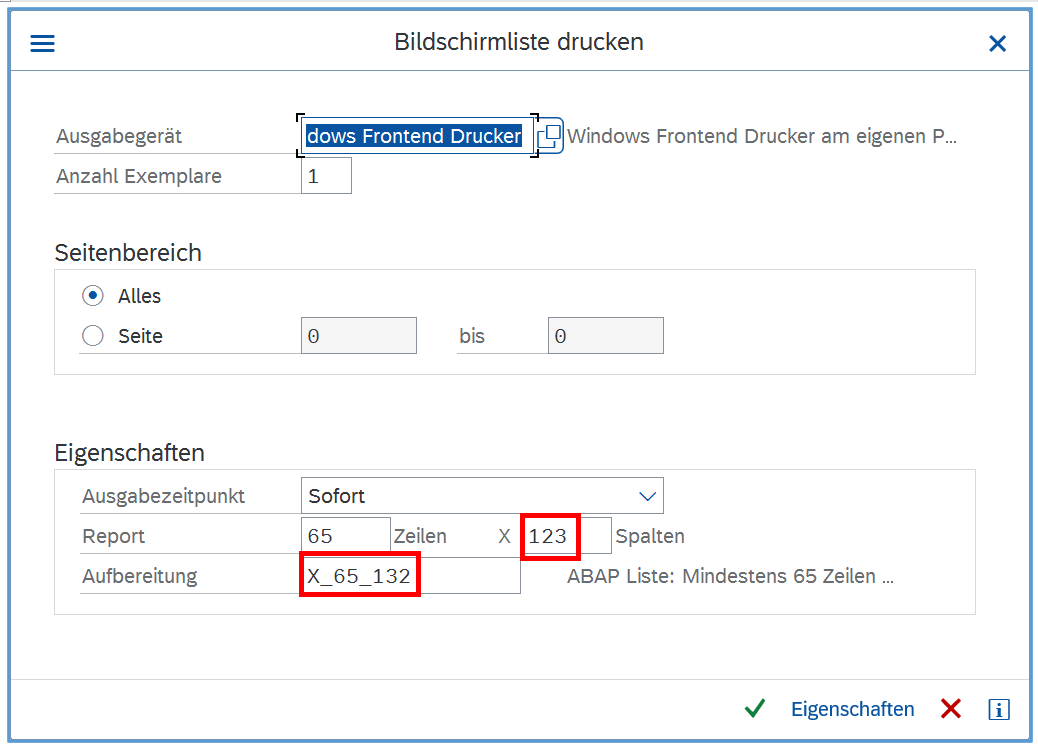The height and width of the screenshot is (747, 1038).
Task: Click the Anzahl Exemplare field
Action: pyautogui.click(x=326, y=176)
